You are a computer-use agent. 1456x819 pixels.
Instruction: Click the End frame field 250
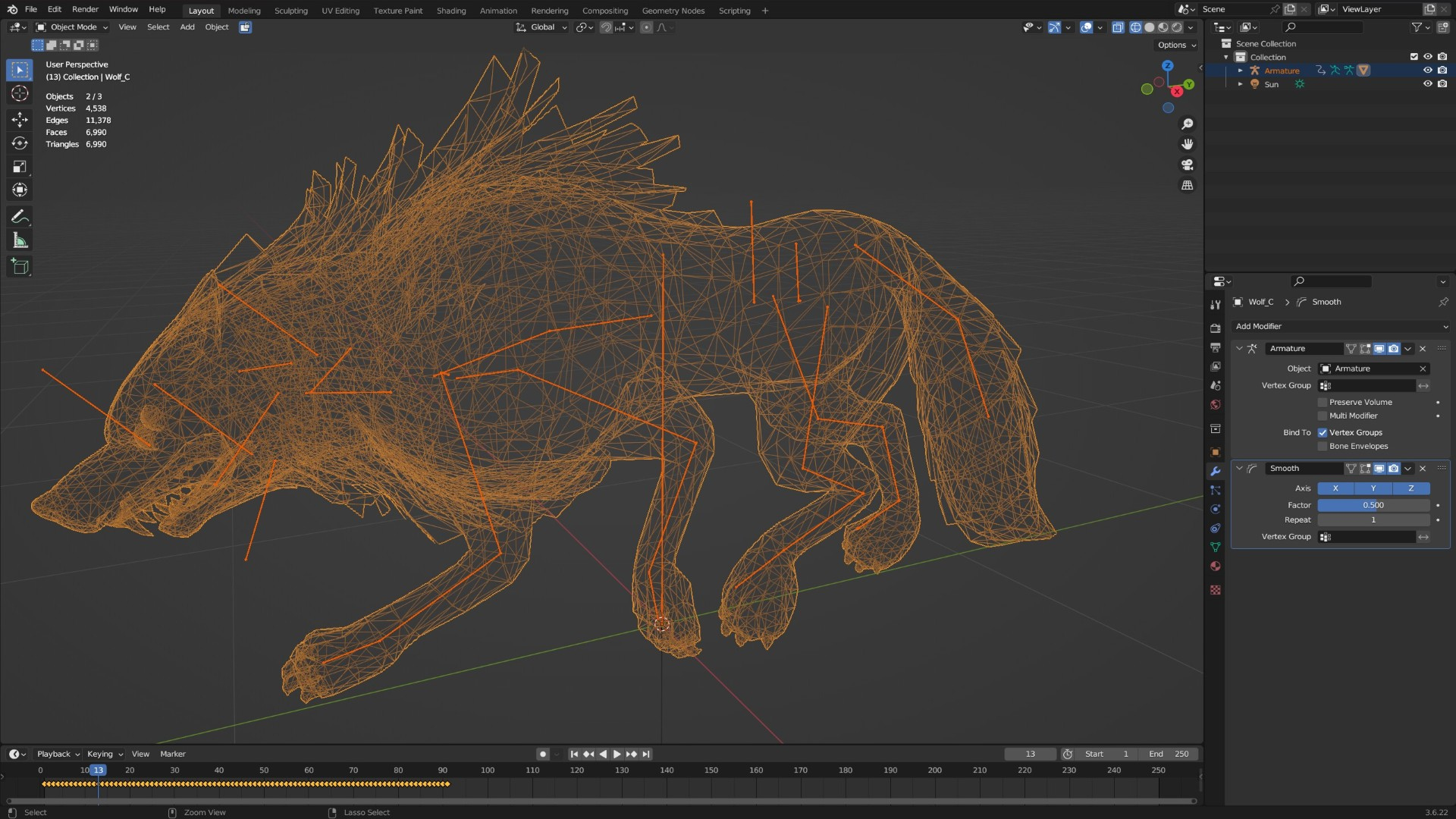(1170, 755)
